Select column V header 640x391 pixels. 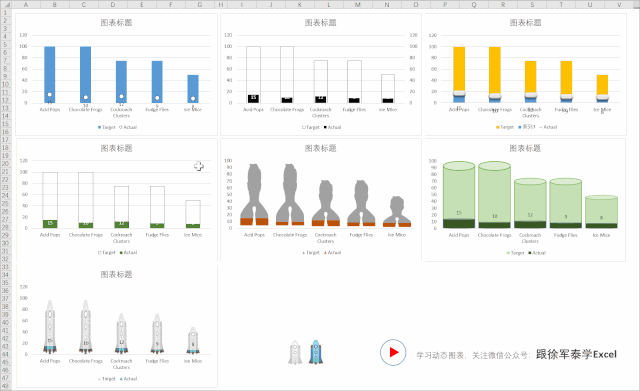(619, 5)
